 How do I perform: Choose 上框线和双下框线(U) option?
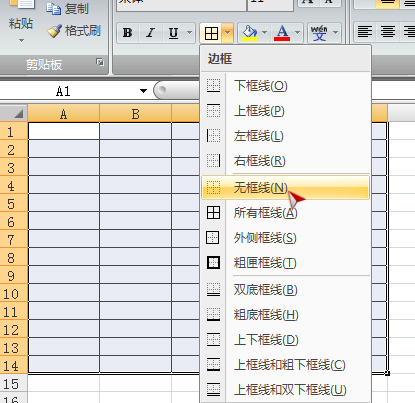coord(286,390)
